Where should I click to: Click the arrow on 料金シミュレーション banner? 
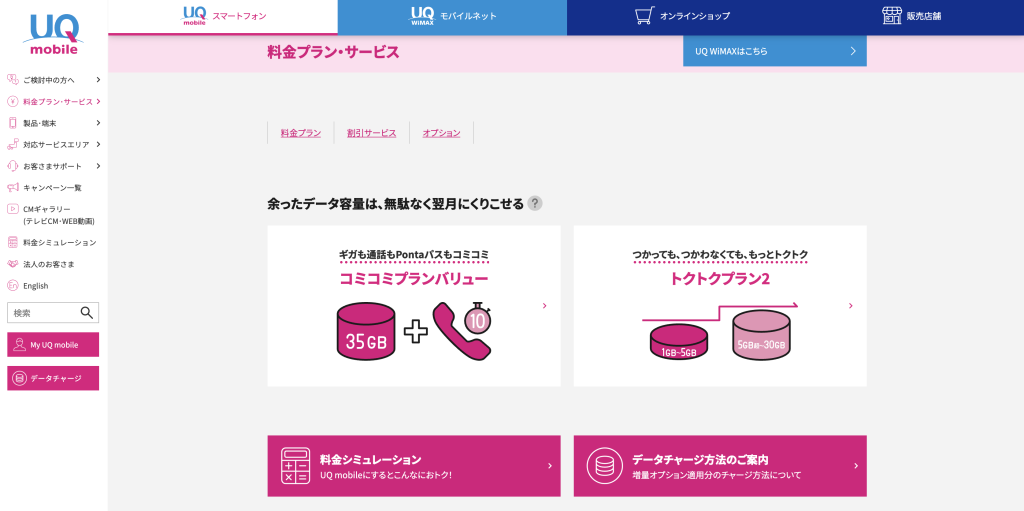[550, 466]
